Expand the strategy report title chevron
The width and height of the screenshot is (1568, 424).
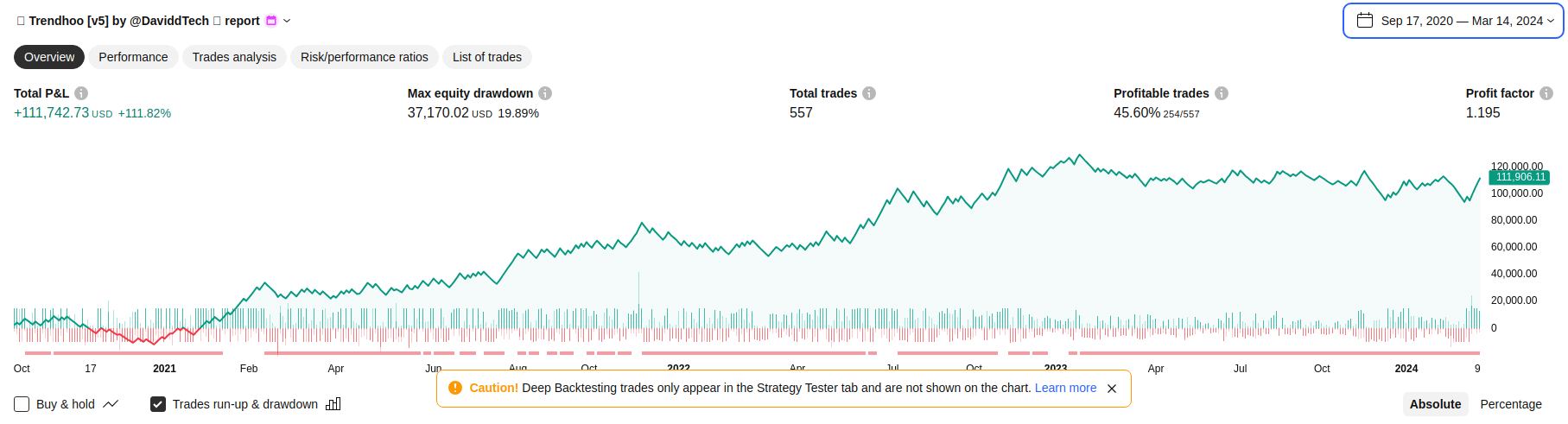(x=288, y=21)
